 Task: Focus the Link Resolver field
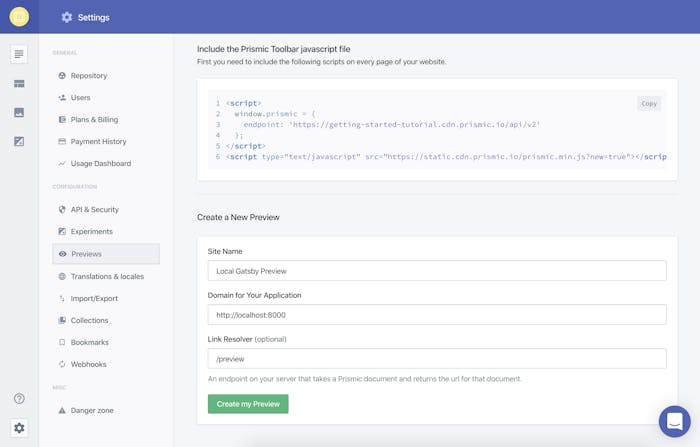(x=437, y=359)
